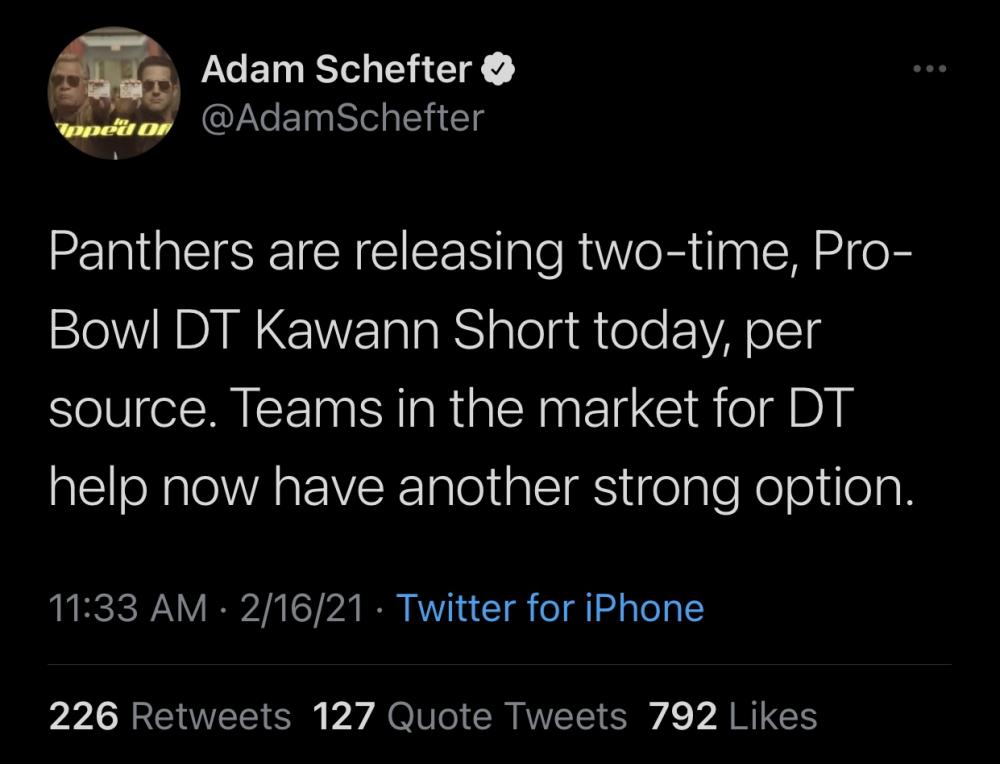Click the word Retweets label

pyautogui.click(x=211, y=716)
